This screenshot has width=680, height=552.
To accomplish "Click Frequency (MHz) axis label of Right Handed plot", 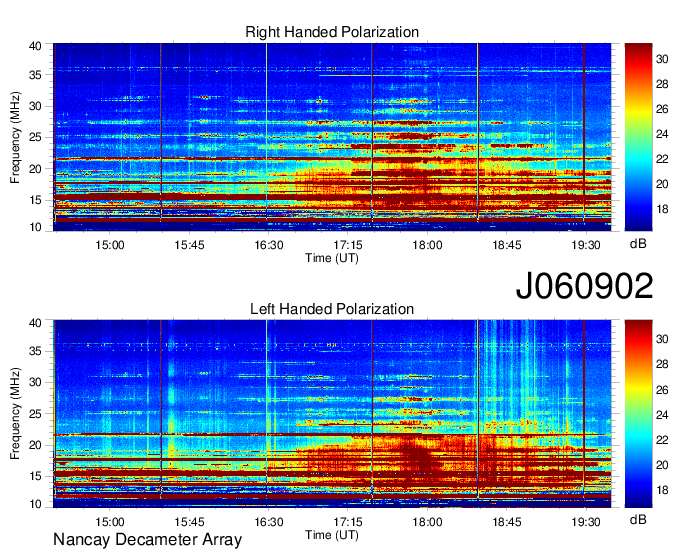I will [15, 137].
